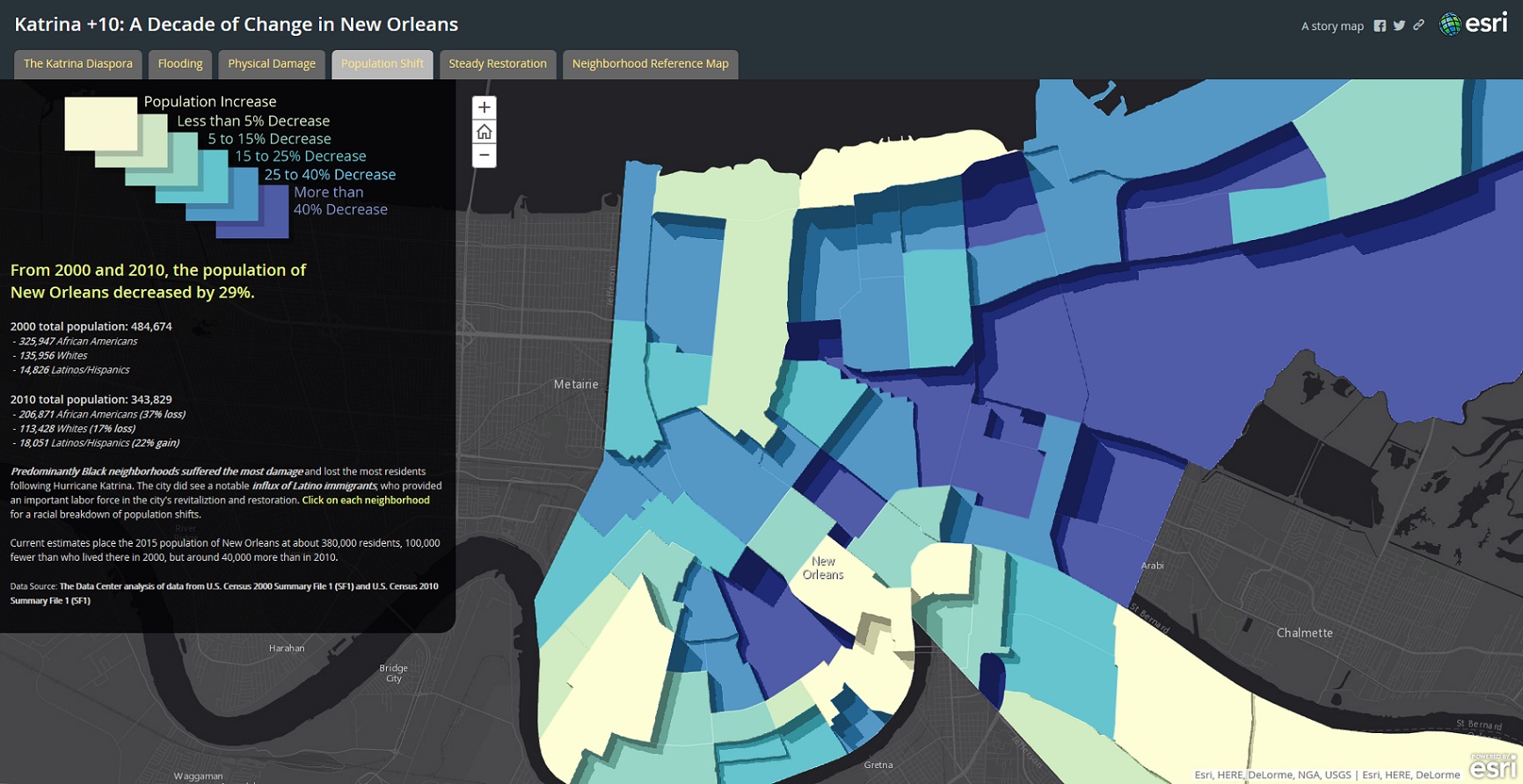Click the Chalmette label on map
Image resolution: width=1523 pixels, height=784 pixels.
pyautogui.click(x=1304, y=633)
